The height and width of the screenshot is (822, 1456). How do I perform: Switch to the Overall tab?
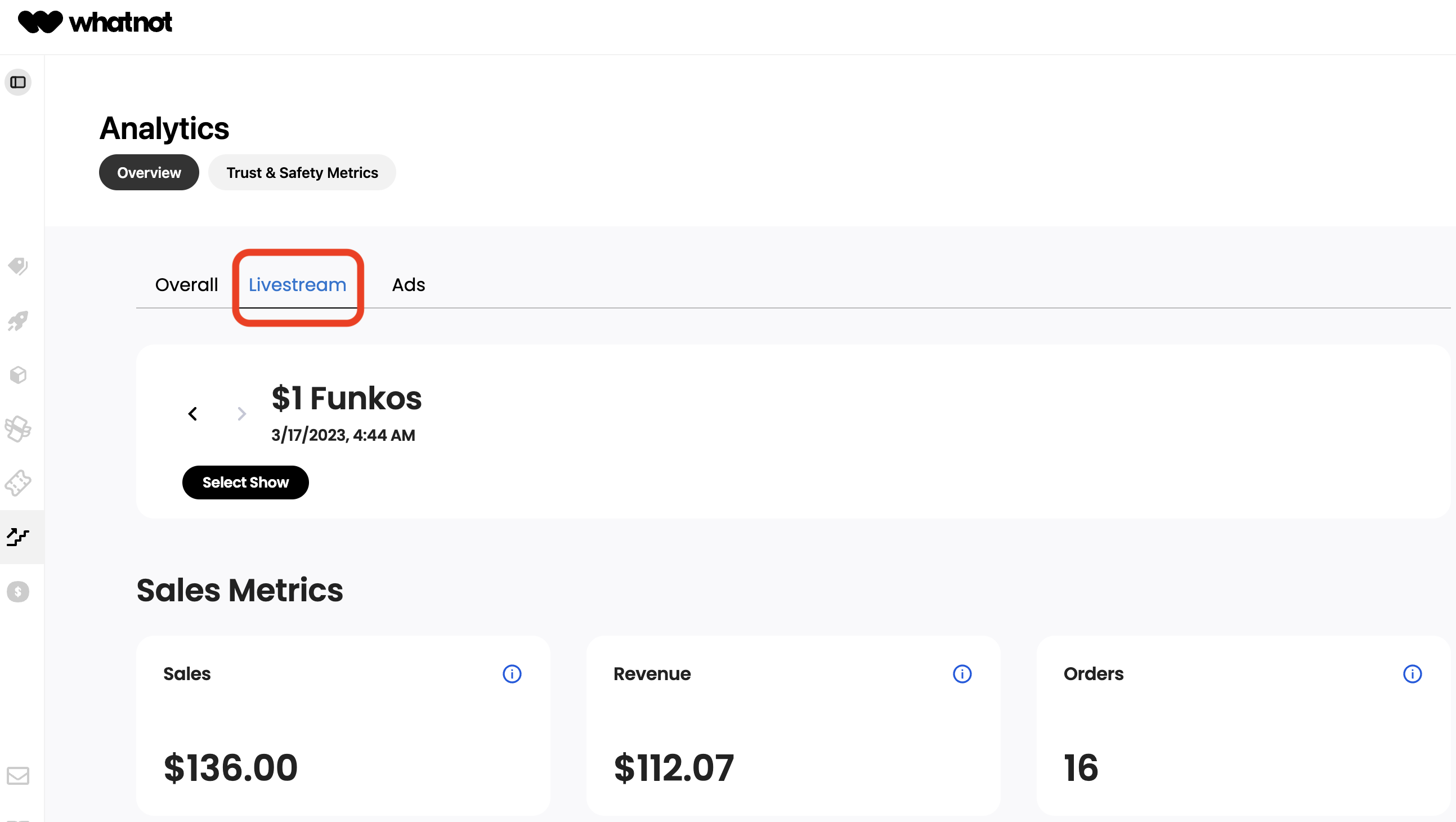pos(186,285)
